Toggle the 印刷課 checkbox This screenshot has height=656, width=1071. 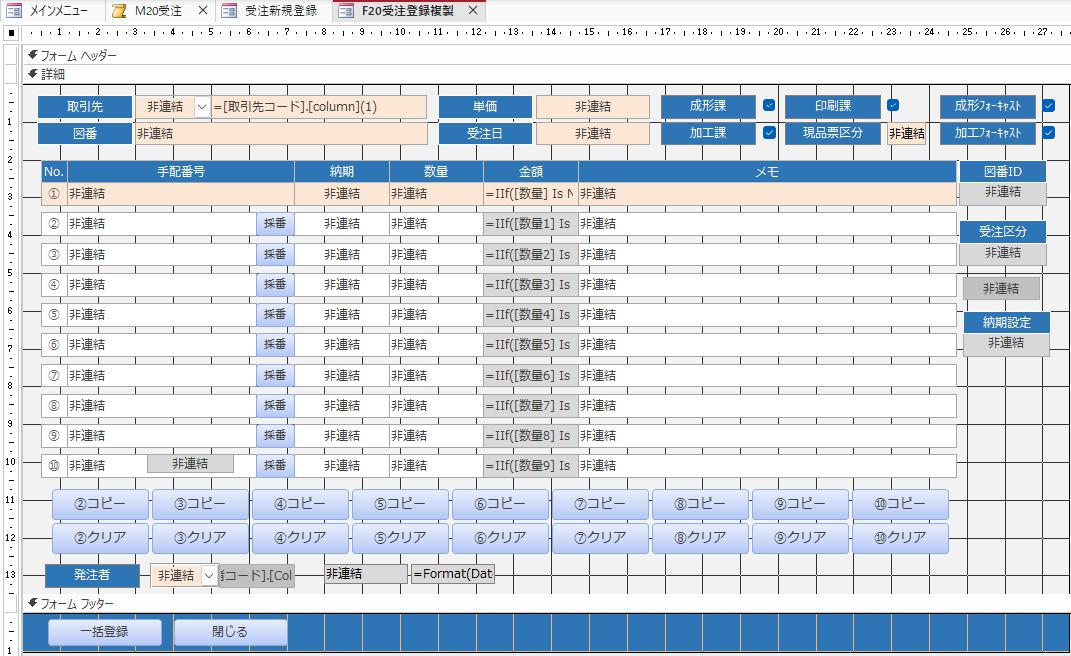(x=893, y=105)
